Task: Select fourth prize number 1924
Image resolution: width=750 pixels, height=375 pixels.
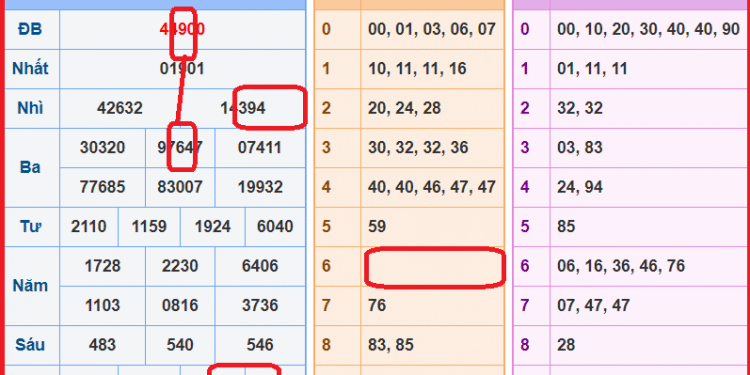Action: [213, 226]
